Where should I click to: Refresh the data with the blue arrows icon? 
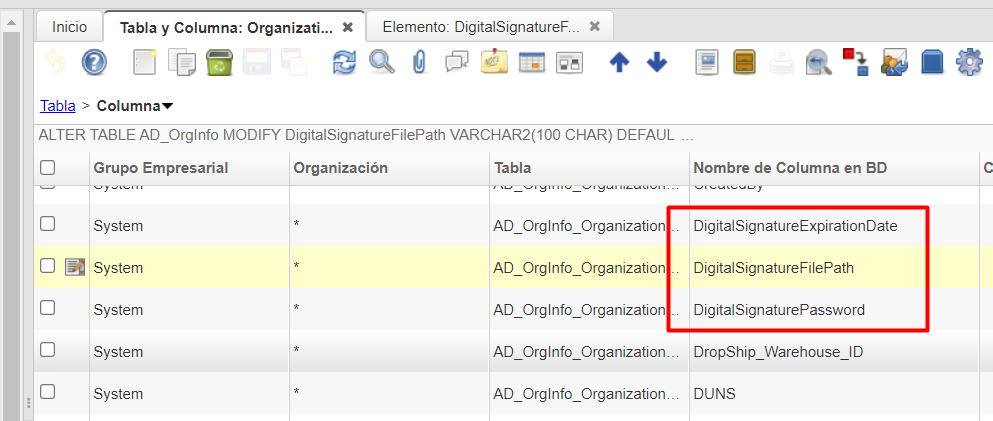tap(344, 64)
